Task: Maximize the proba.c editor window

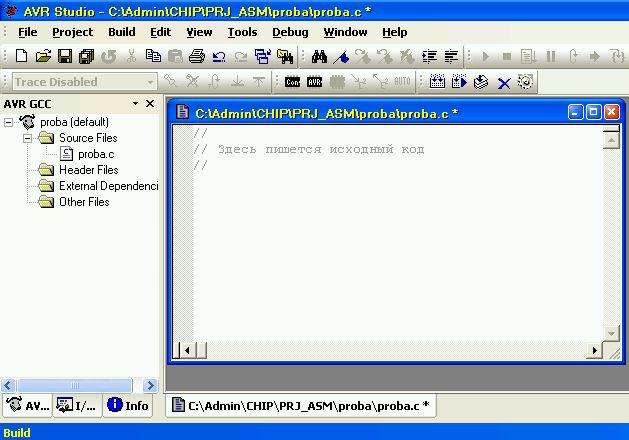Action: (593, 112)
